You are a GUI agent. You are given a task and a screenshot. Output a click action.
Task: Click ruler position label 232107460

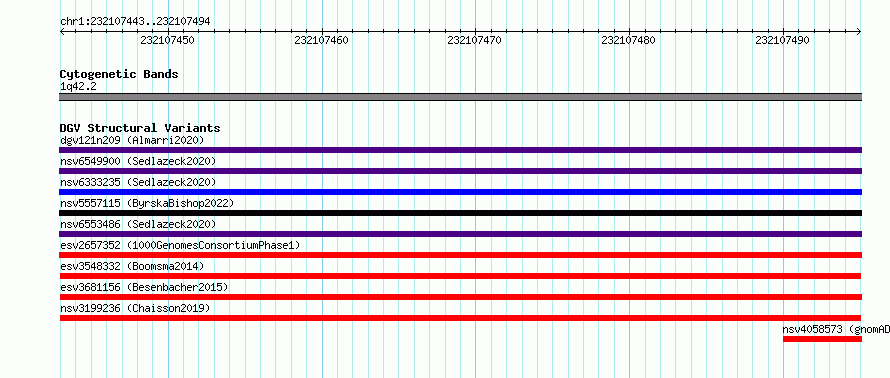pyautogui.click(x=321, y=40)
